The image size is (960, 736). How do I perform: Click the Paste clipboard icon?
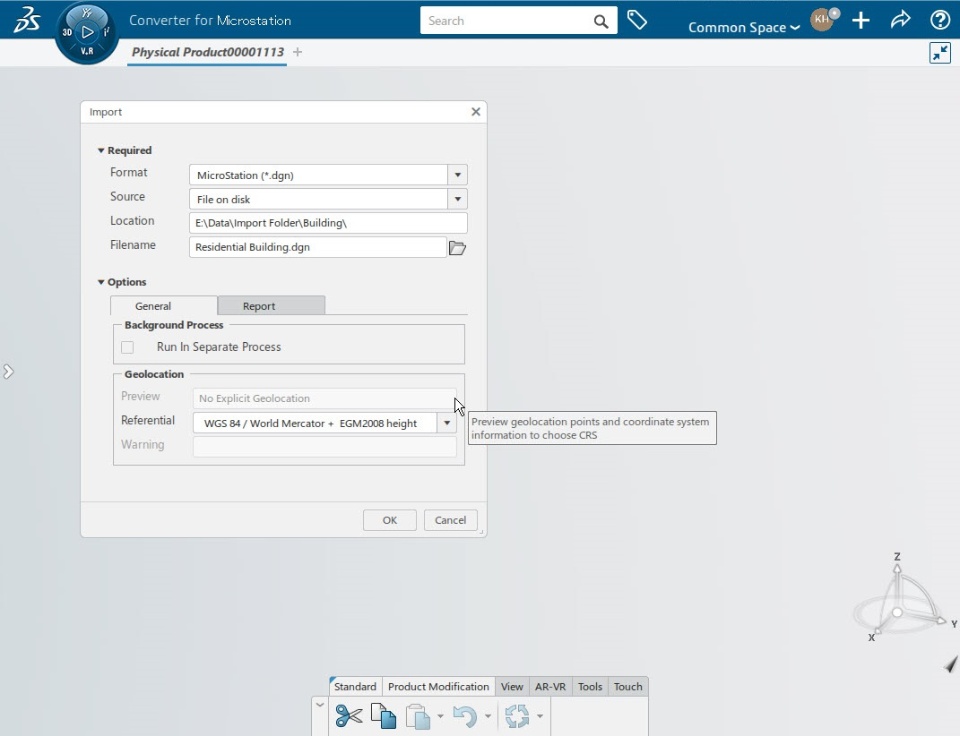(x=418, y=716)
